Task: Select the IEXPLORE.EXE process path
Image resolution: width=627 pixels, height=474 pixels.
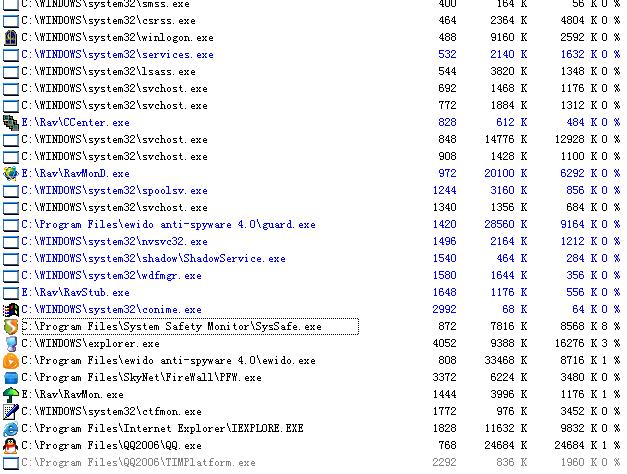Action: click(x=162, y=428)
